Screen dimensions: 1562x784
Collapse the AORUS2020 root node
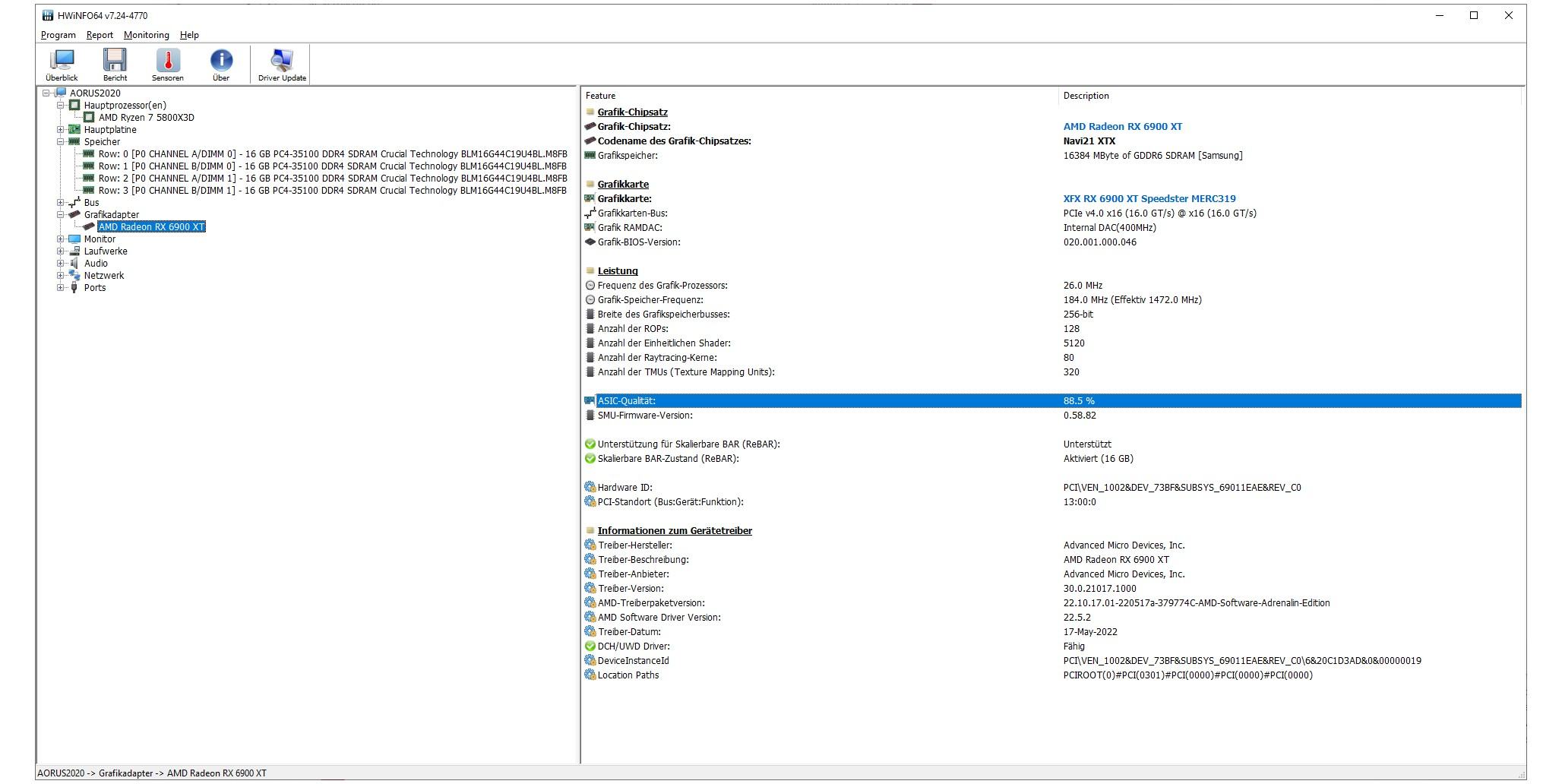(x=46, y=93)
